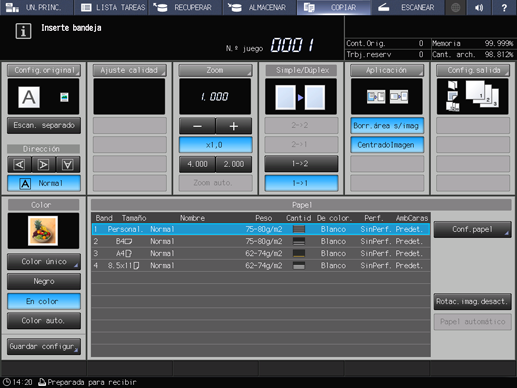Open the Config. original settings
The width and height of the screenshot is (517, 388).
pos(44,70)
